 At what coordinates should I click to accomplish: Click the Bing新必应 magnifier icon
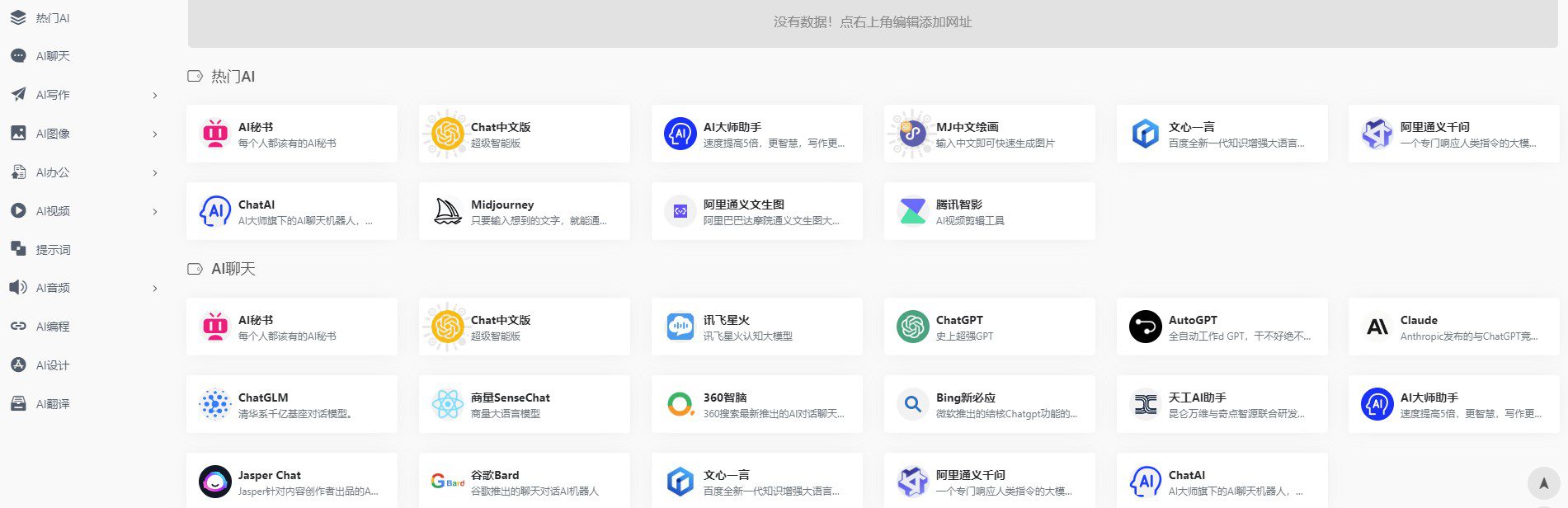tap(912, 404)
